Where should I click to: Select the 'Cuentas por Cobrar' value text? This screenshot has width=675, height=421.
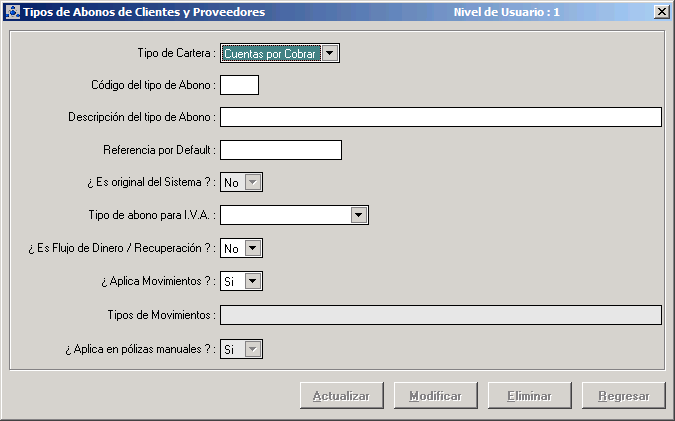tap(271, 53)
